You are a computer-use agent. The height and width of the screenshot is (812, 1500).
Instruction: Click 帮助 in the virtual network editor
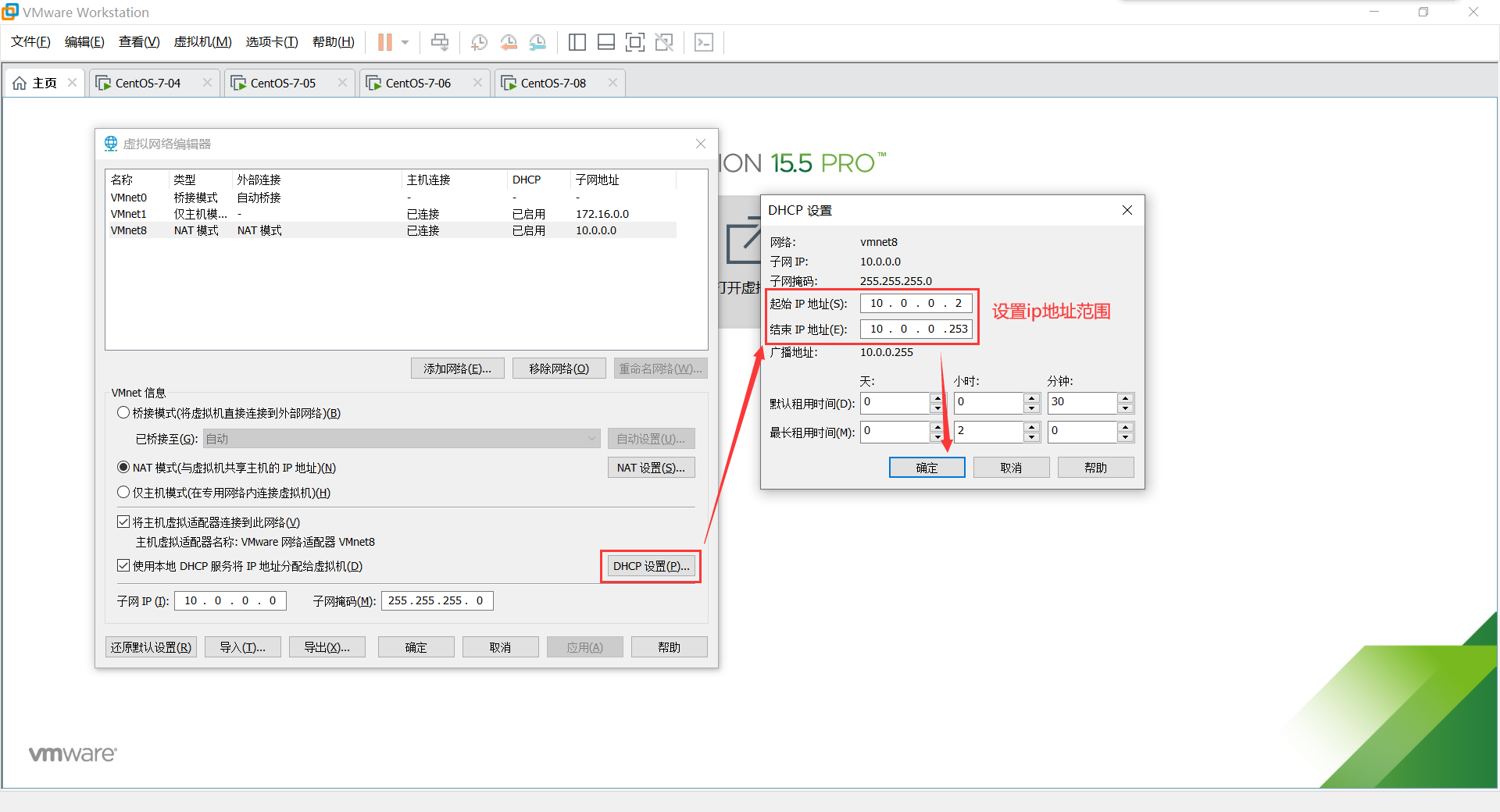click(x=670, y=647)
